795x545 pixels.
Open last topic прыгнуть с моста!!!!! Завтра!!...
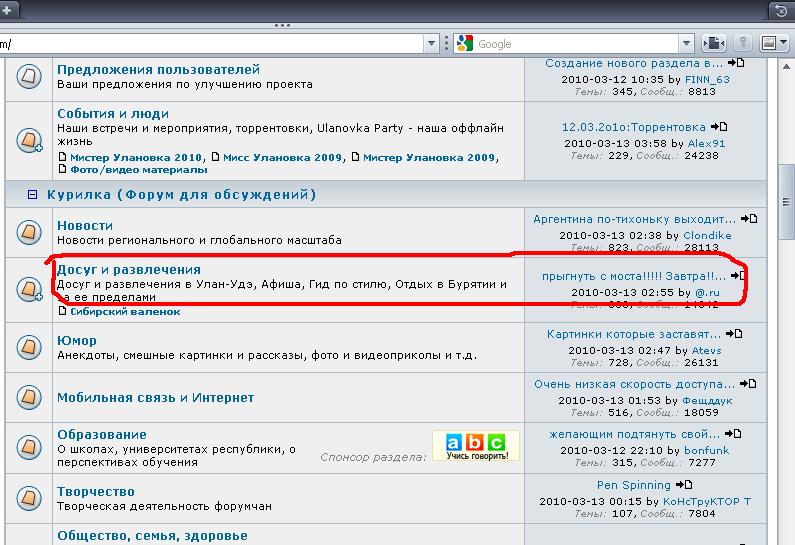click(x=634, y=276)
